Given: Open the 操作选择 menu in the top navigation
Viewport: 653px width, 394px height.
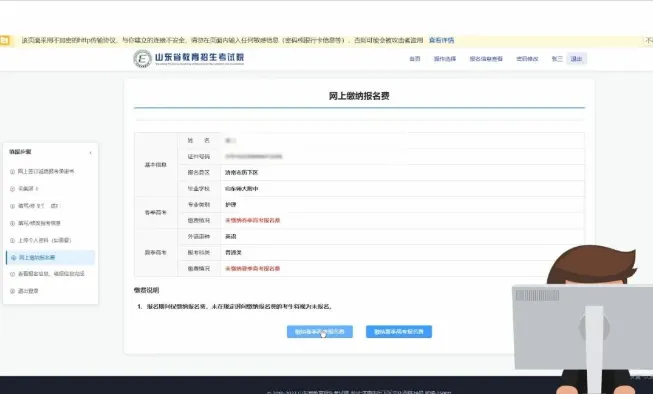Looking at the screenshot, I should click(445, 59).
